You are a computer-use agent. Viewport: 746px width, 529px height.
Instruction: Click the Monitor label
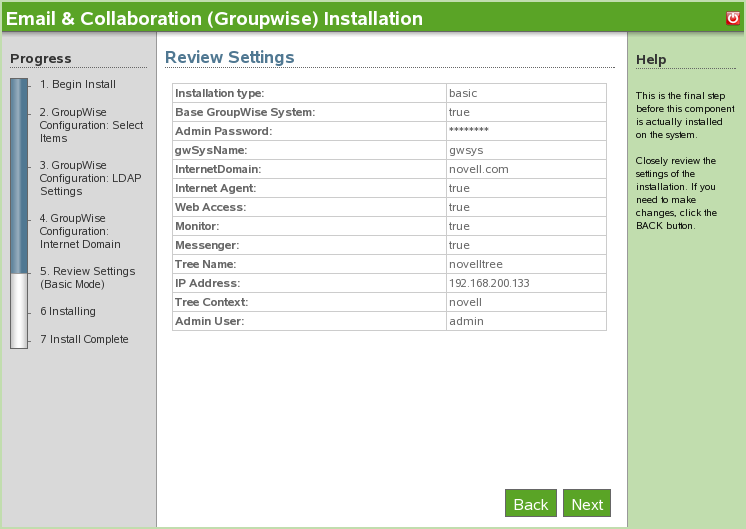pos(197,226)
